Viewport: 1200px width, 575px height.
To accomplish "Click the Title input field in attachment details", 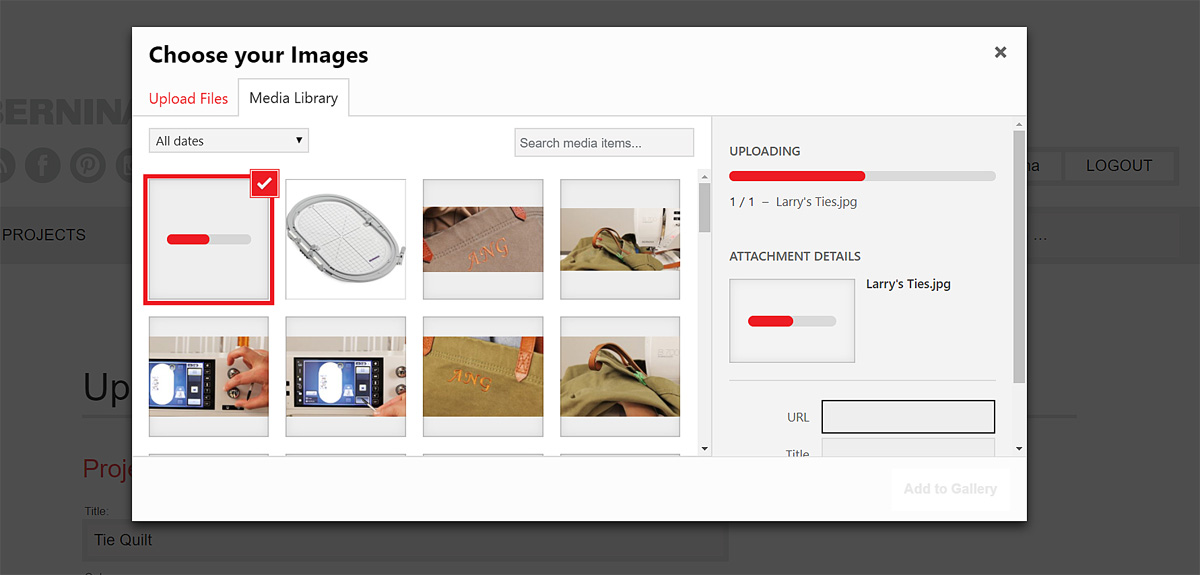I will (908, 447).
